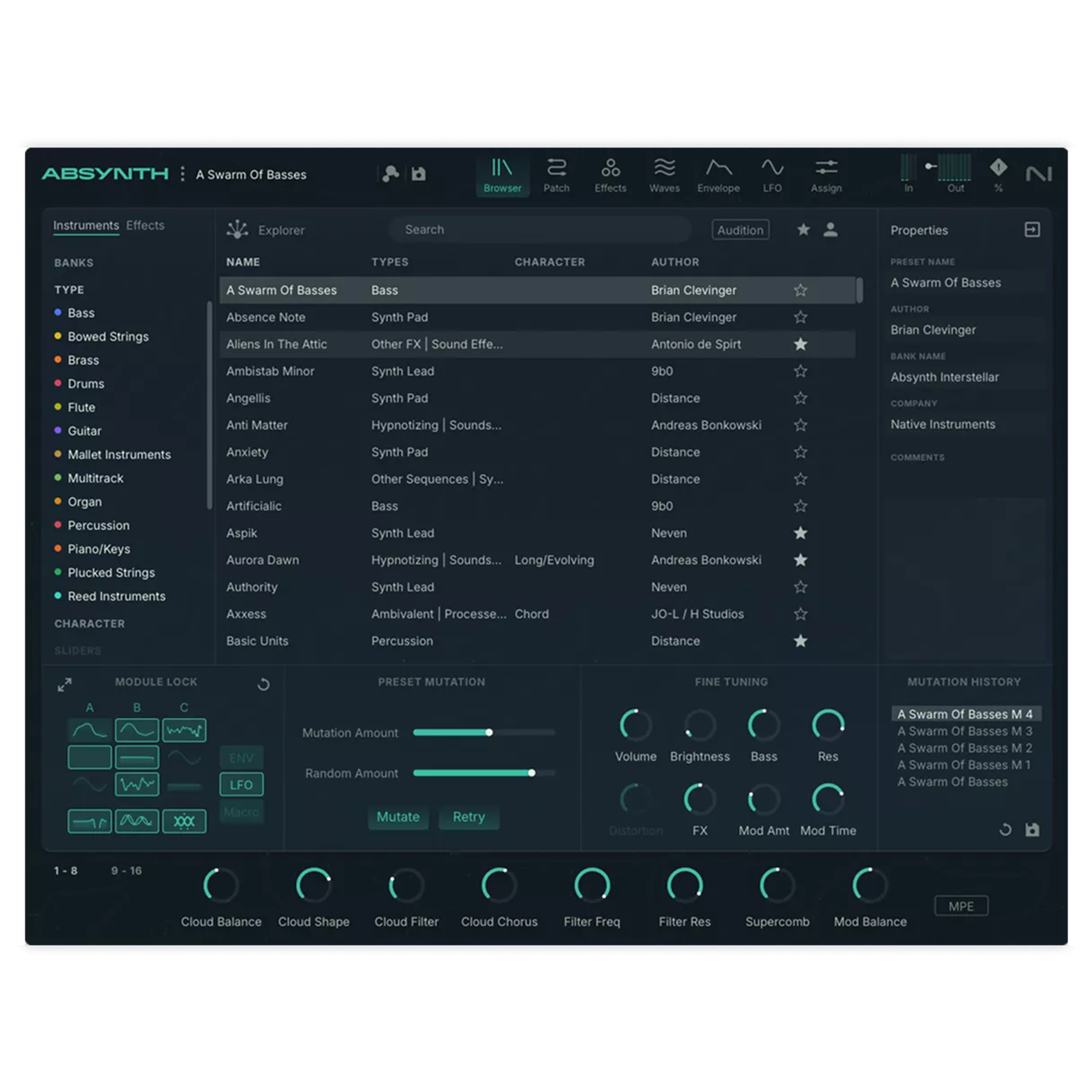This screenshot has width=1092, height=1092.
Task: Click the Explorer icon in the browser
Action: coord(238,229)
